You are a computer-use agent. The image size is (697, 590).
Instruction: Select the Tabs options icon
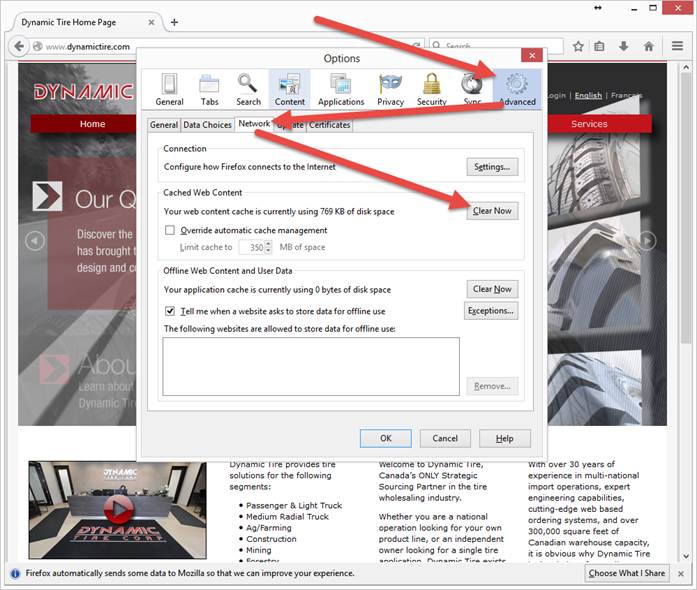point(209,89)
